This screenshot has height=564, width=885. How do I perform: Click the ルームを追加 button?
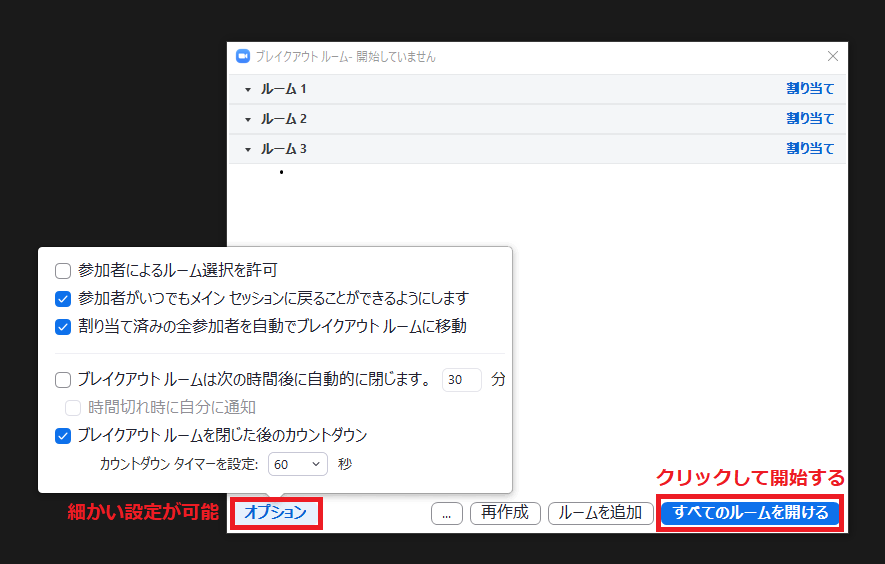601,513
